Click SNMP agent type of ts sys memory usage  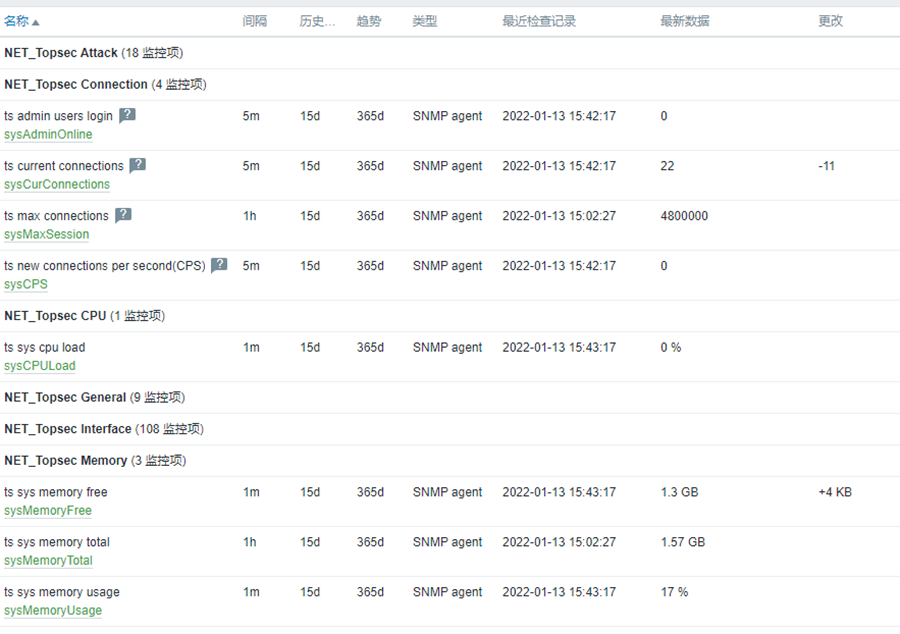[x=447, y=592]
